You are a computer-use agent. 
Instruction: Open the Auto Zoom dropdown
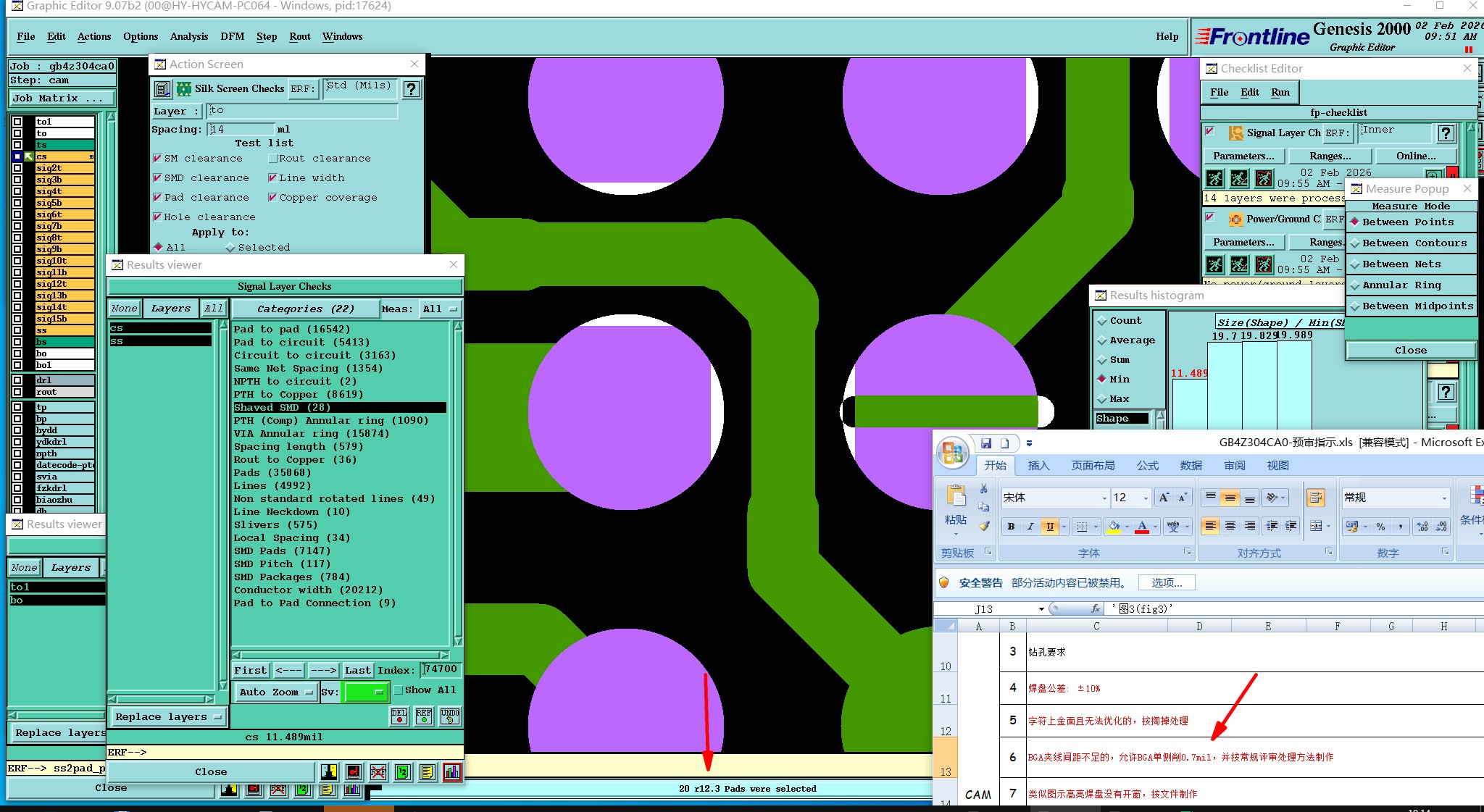(x=276, y=692)
